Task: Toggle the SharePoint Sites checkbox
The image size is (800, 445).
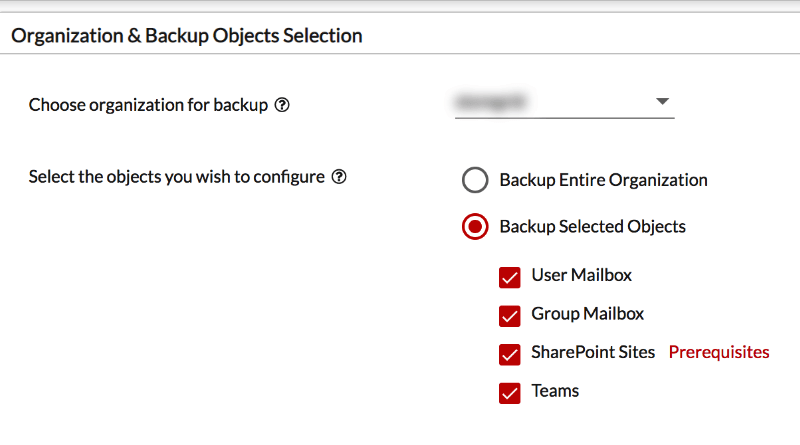Action: coord(510,355)
